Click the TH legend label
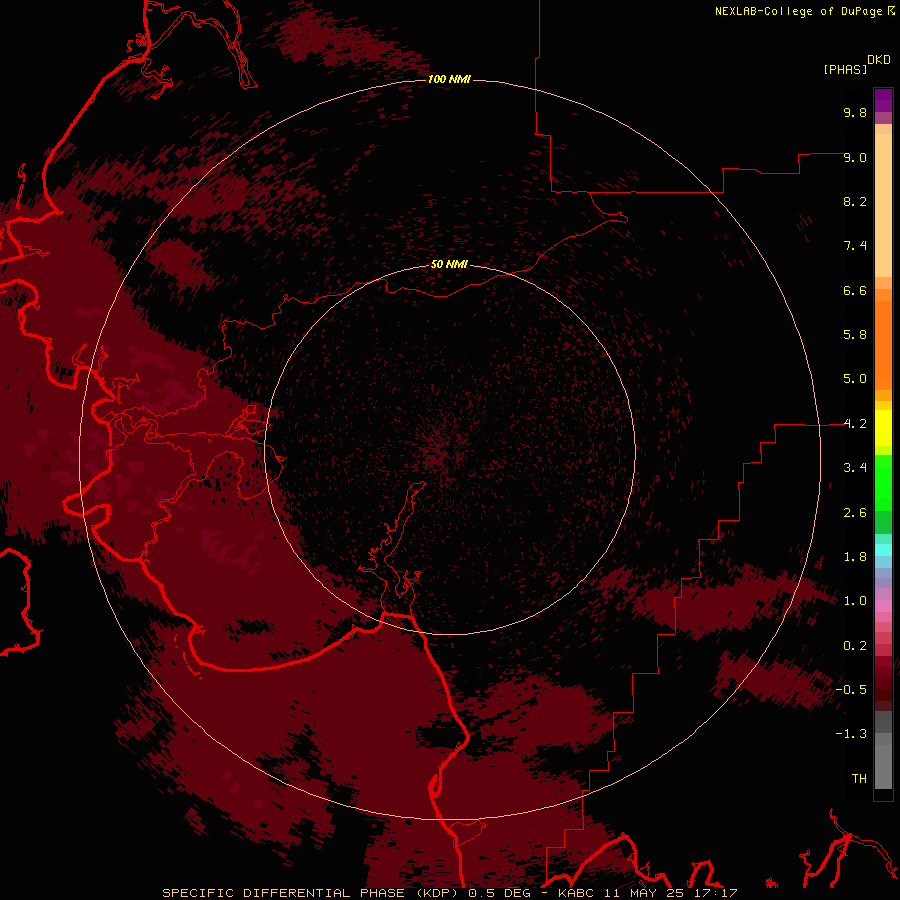 [859, 779]
